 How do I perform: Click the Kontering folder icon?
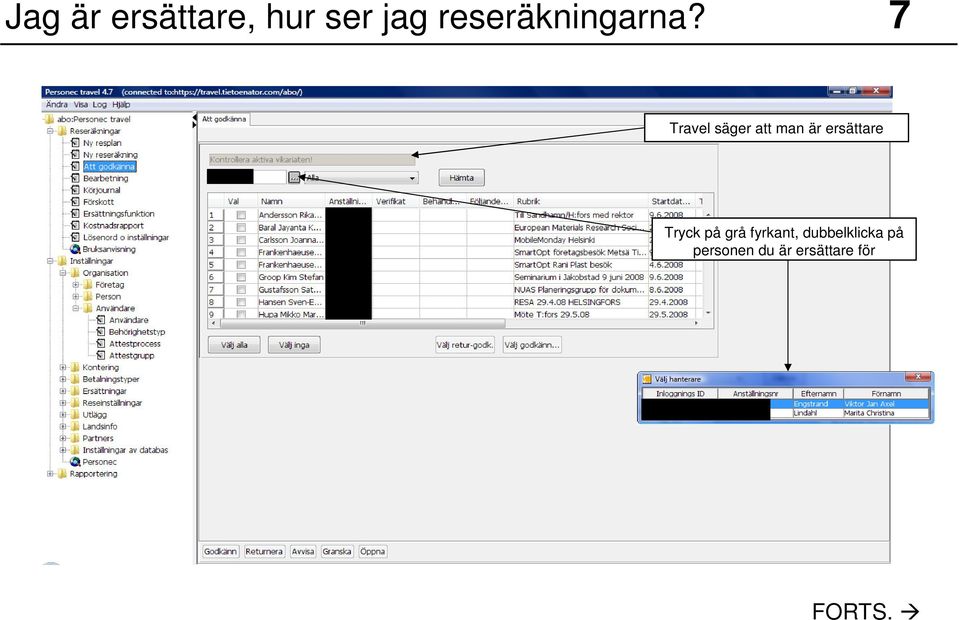(x=75, y=367)
